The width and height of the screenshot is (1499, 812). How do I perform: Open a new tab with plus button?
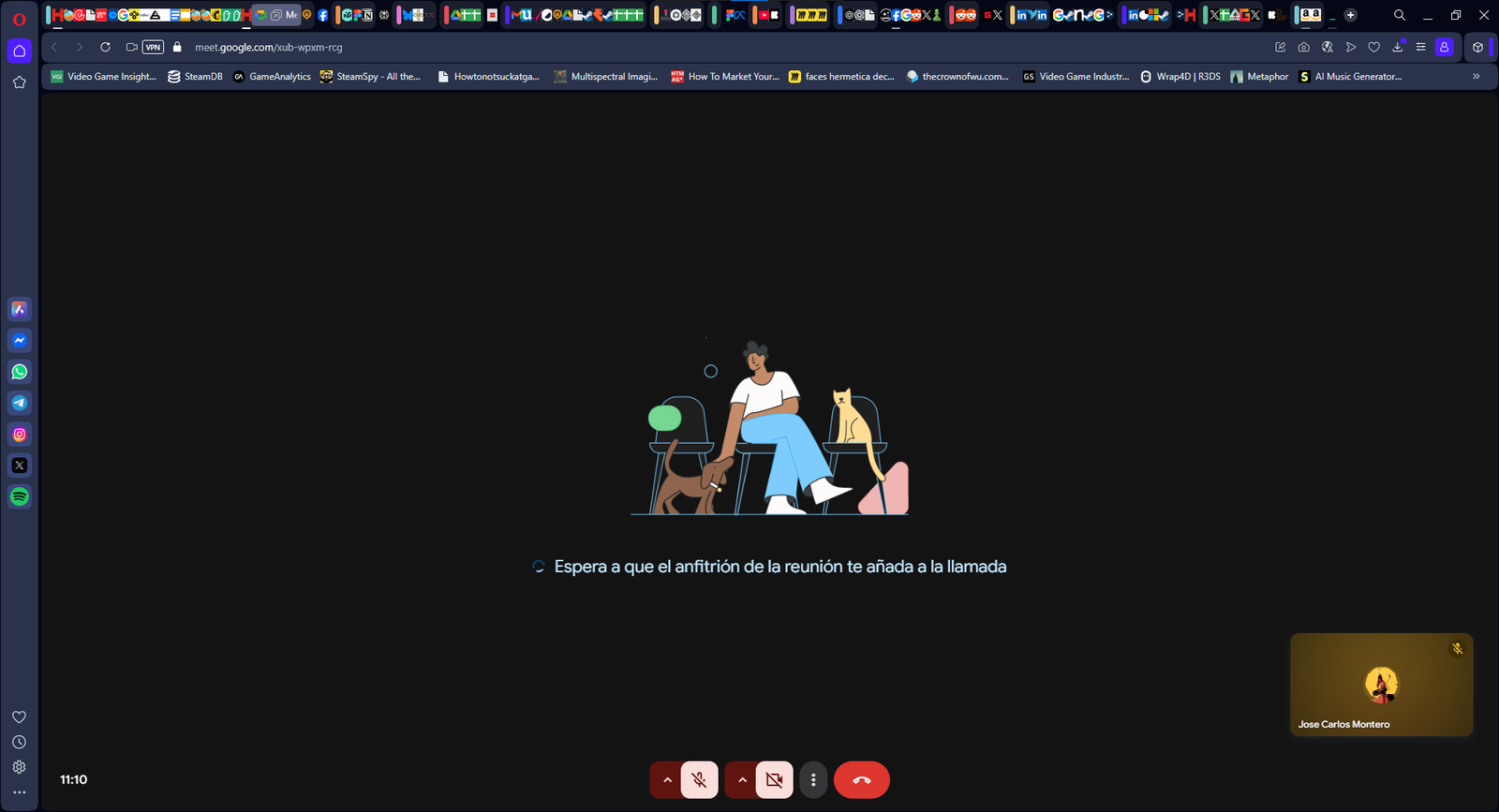click(x=1350, y=15)
